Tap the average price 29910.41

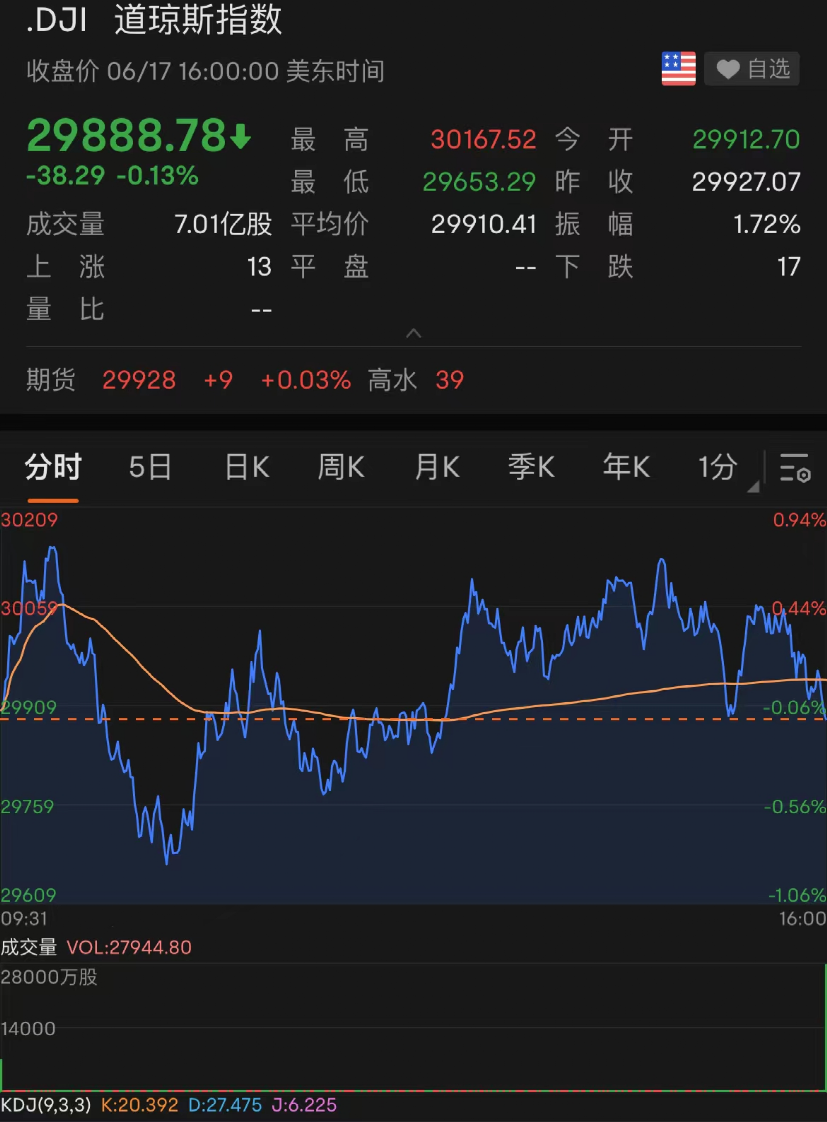point(484,225)
